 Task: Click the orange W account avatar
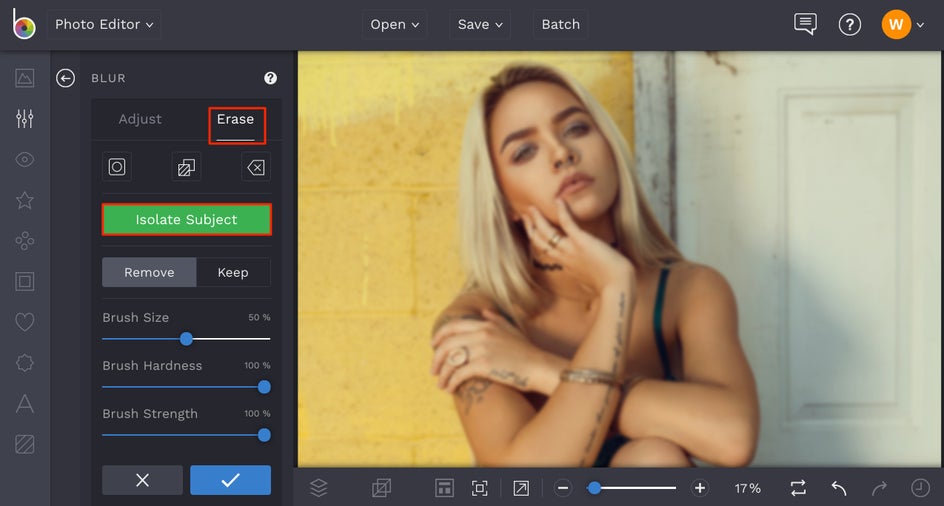896,25
